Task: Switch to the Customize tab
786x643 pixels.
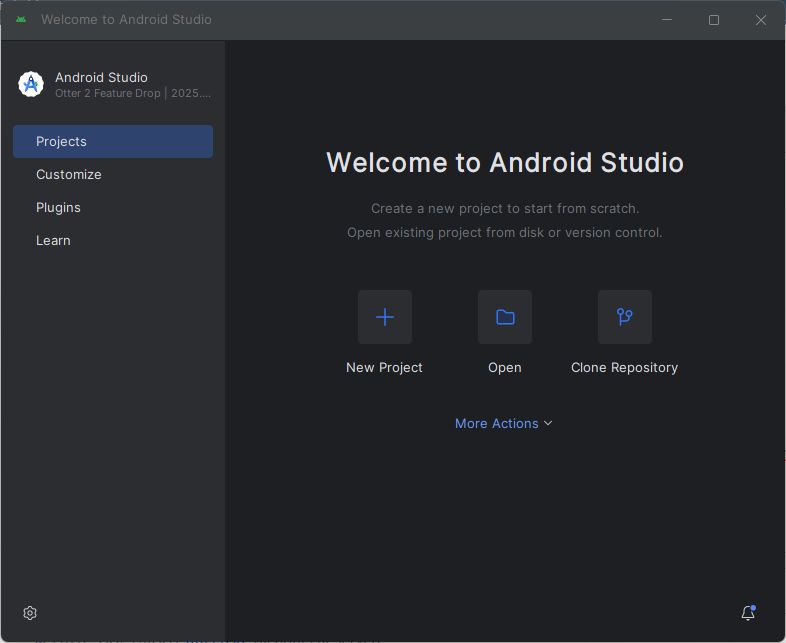Action: [x=113, y=174]
